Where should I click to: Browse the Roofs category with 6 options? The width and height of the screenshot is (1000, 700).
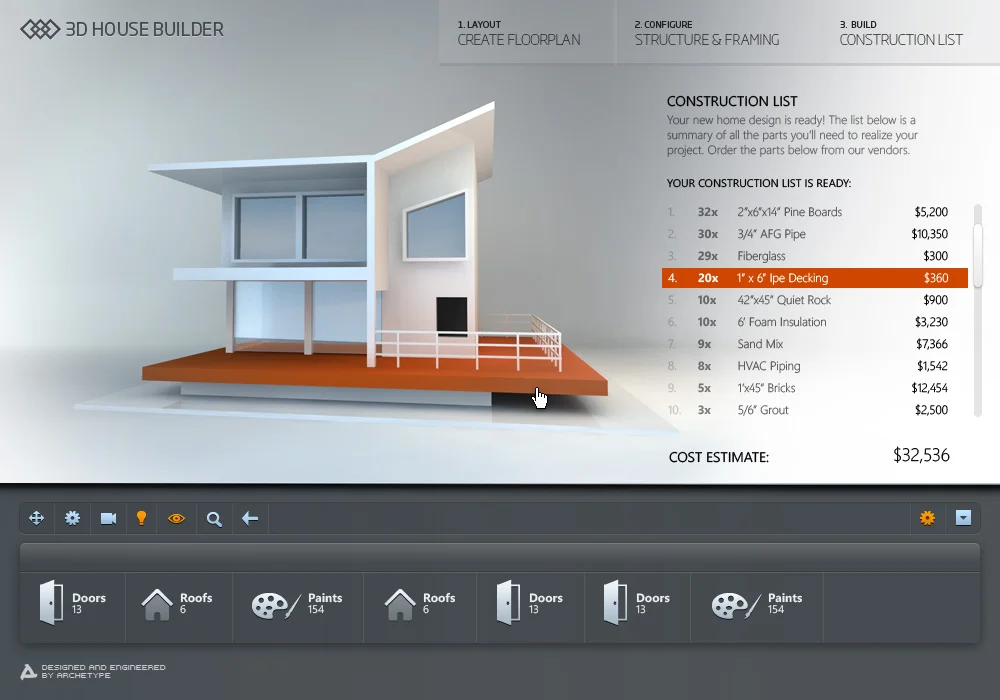[178, 606]
